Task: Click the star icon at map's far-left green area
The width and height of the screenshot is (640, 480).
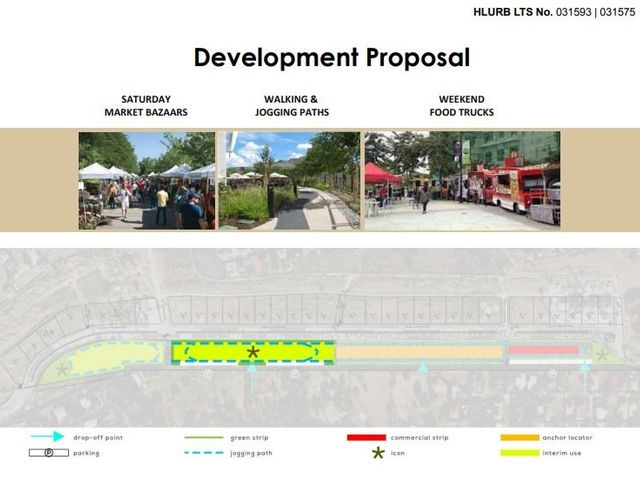Action: [62, 370]
